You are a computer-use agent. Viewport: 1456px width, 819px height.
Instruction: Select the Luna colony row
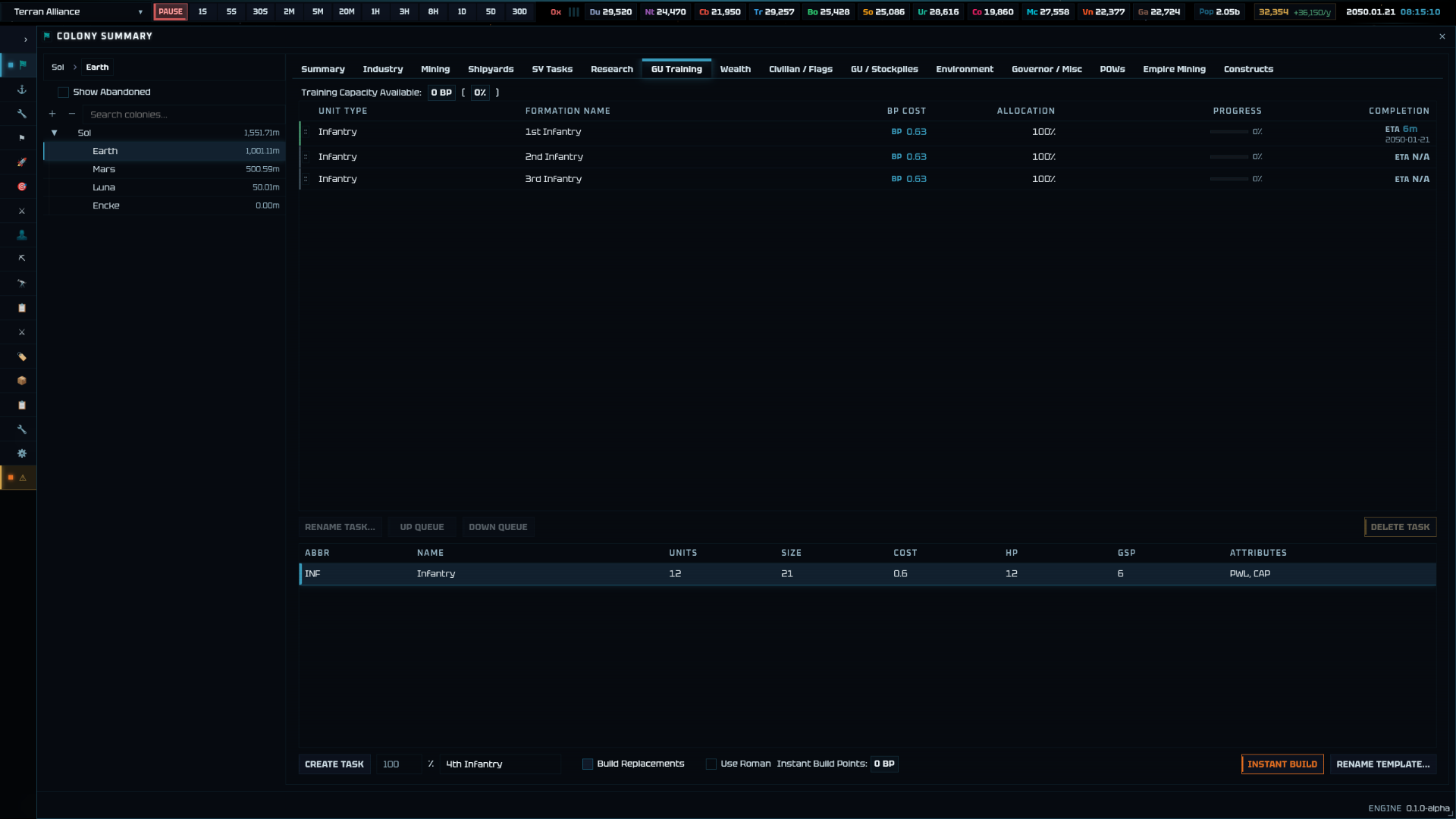point(165,187)
